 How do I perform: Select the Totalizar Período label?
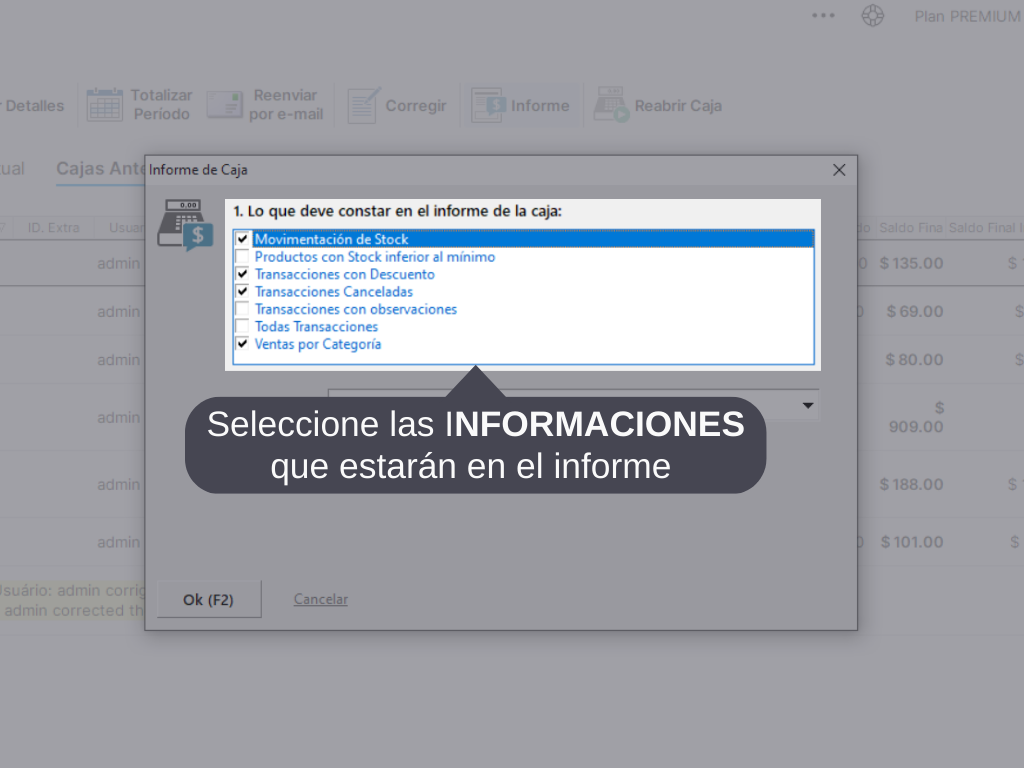coord(161,104)
